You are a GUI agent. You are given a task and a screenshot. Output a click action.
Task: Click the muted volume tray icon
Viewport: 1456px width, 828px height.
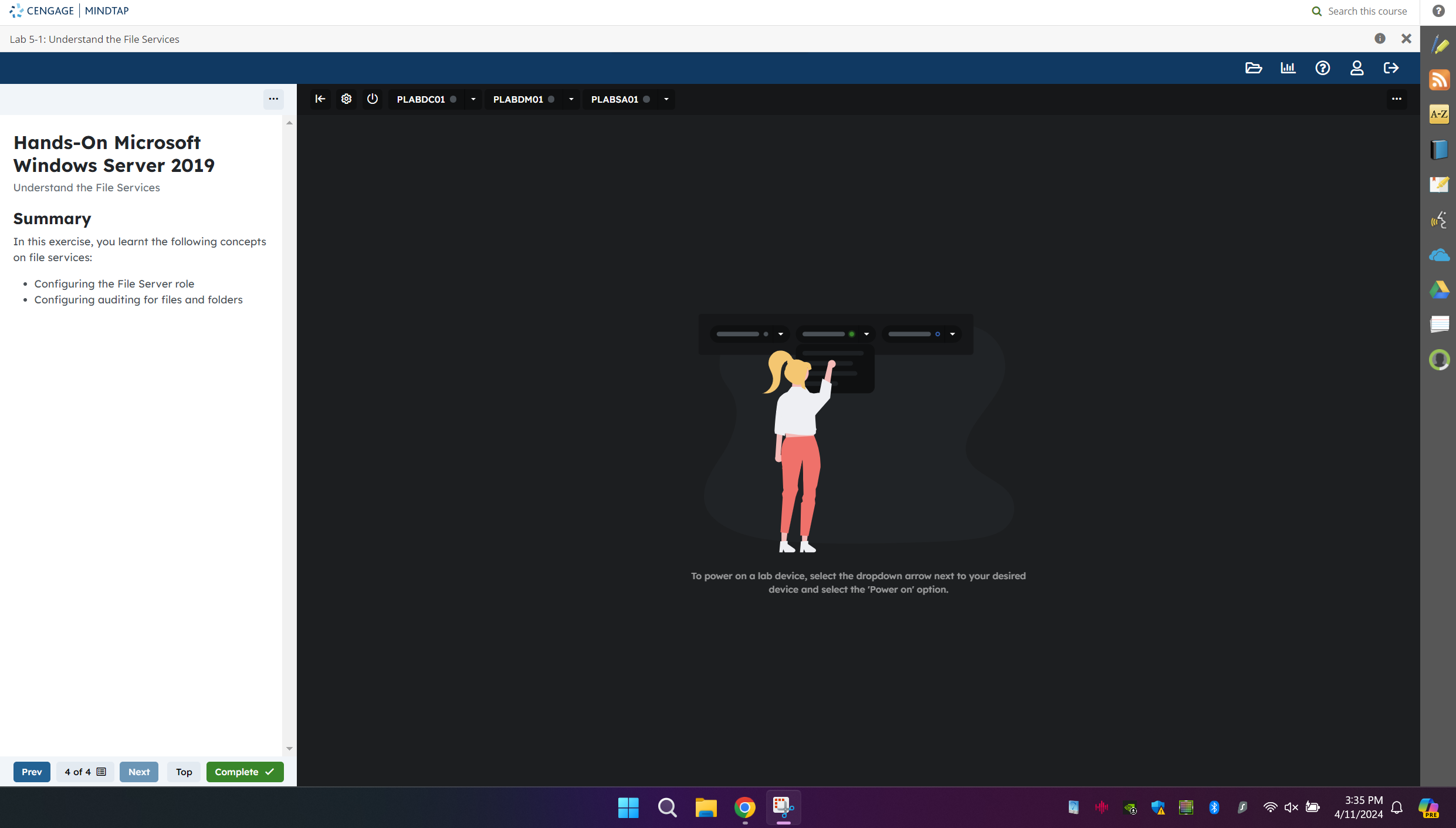coord(1291,808)
